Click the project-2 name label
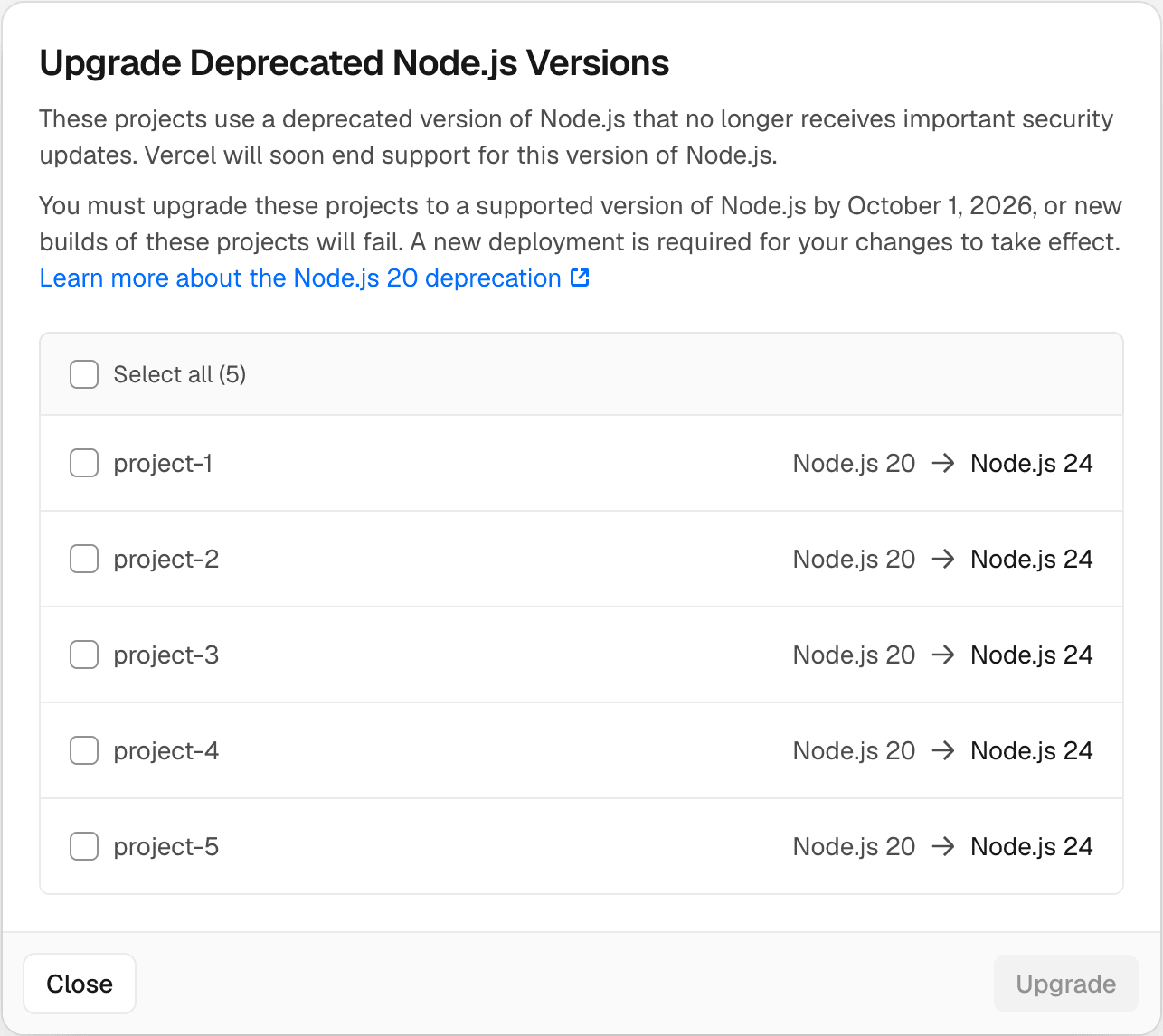 tap(165, 560)
